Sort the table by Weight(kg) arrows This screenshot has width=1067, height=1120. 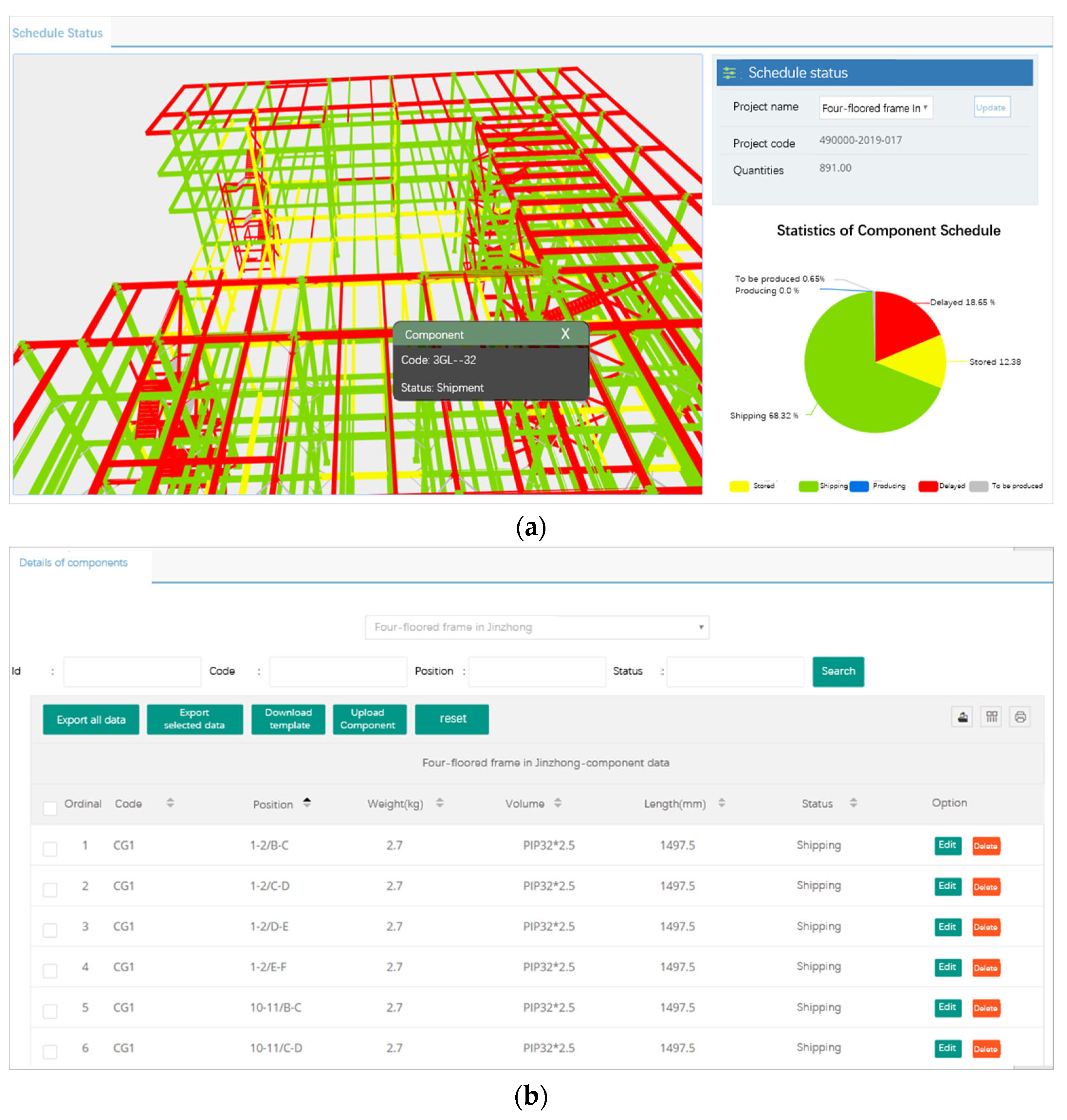click(440, 802)
